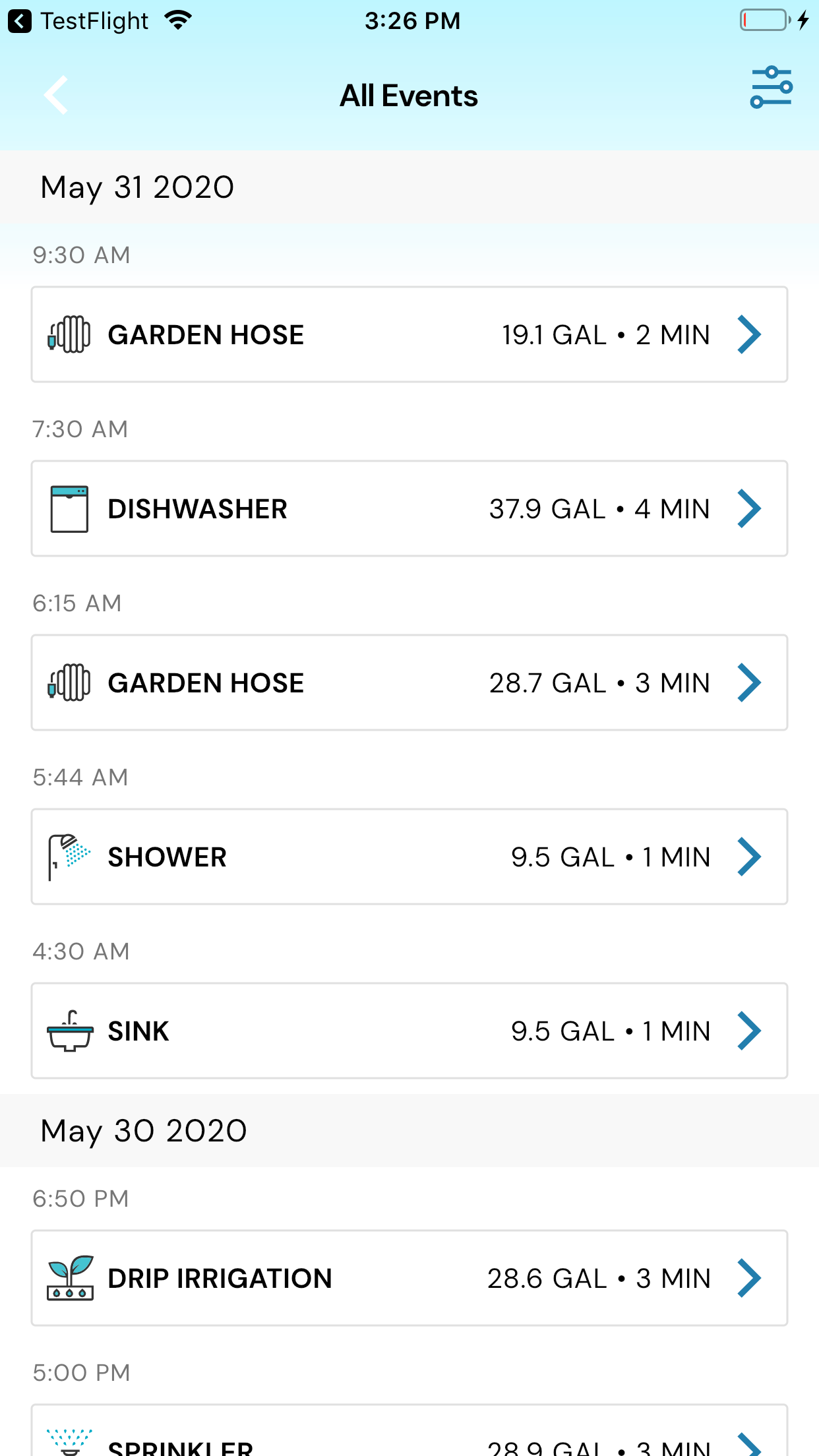This screenshot has width=819, height=1456.
Task: Open Sink event details chevron
Action: 749,1031
